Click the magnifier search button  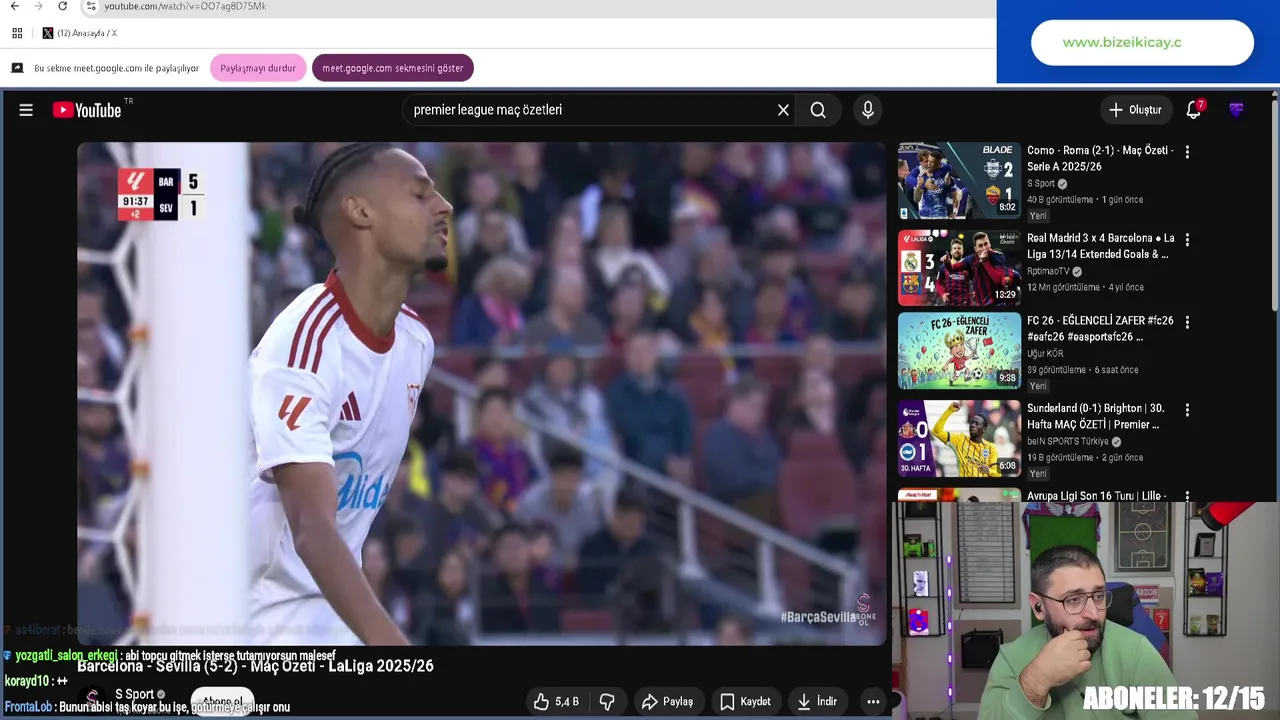pos(818,110)
